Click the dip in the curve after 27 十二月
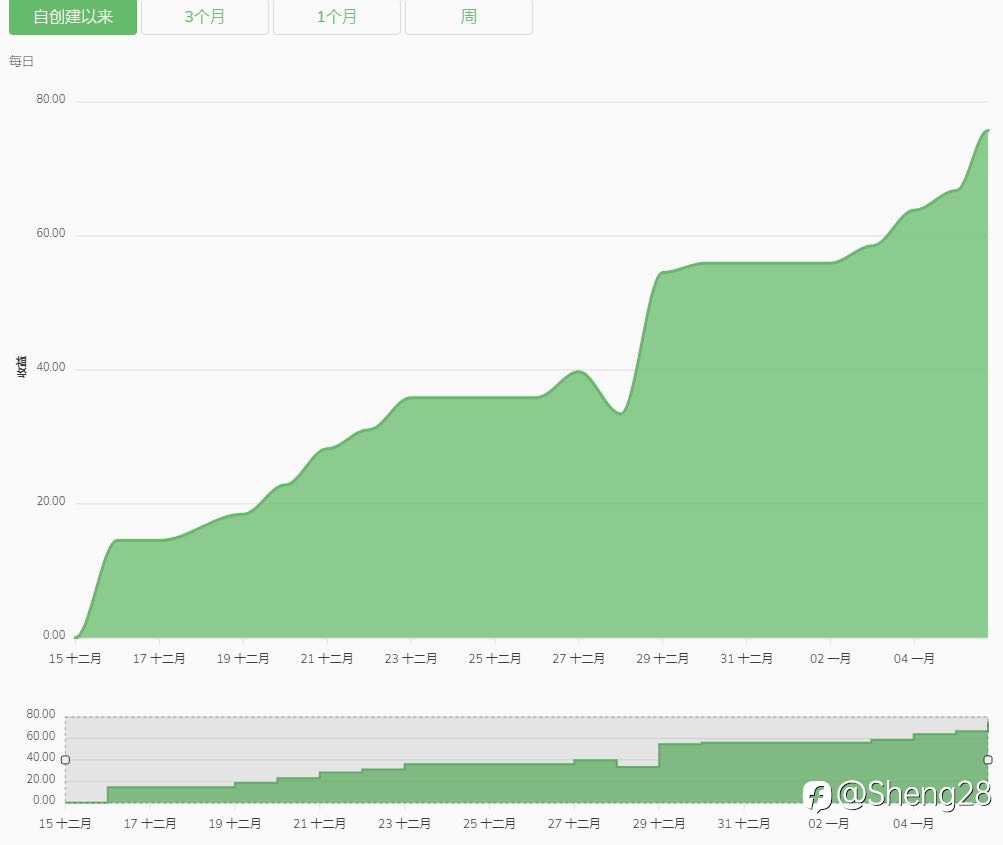Viewport: 1003px width, 845px height. point(620,413)
